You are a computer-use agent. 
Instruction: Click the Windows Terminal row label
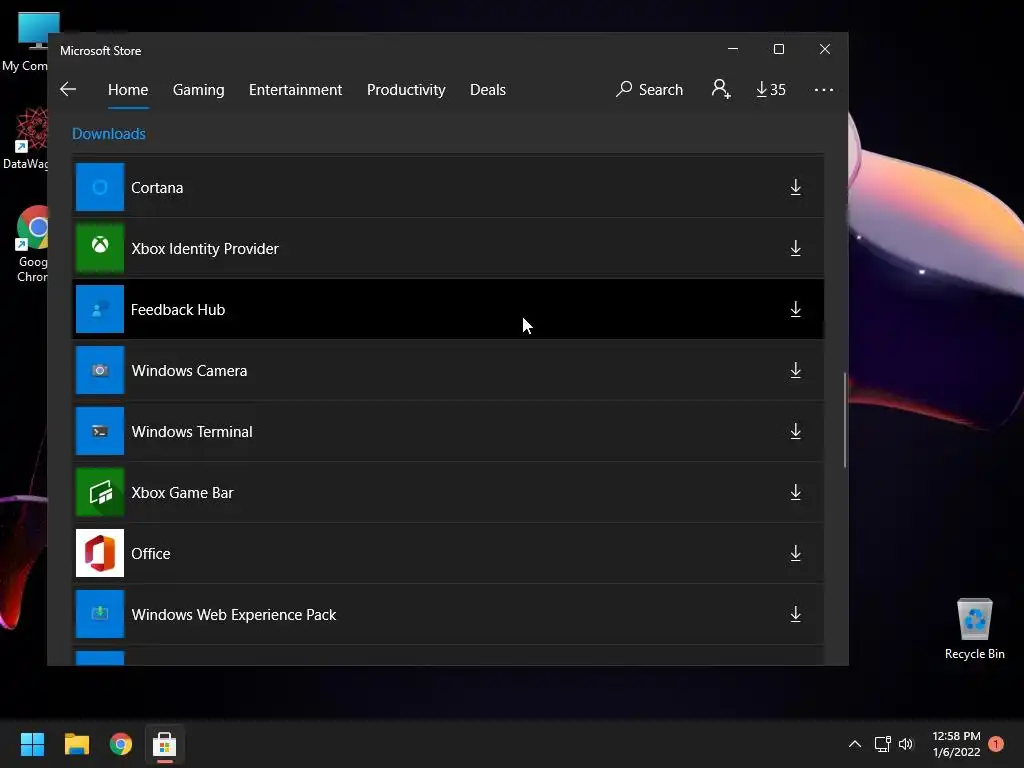click(x=192, y=432)
